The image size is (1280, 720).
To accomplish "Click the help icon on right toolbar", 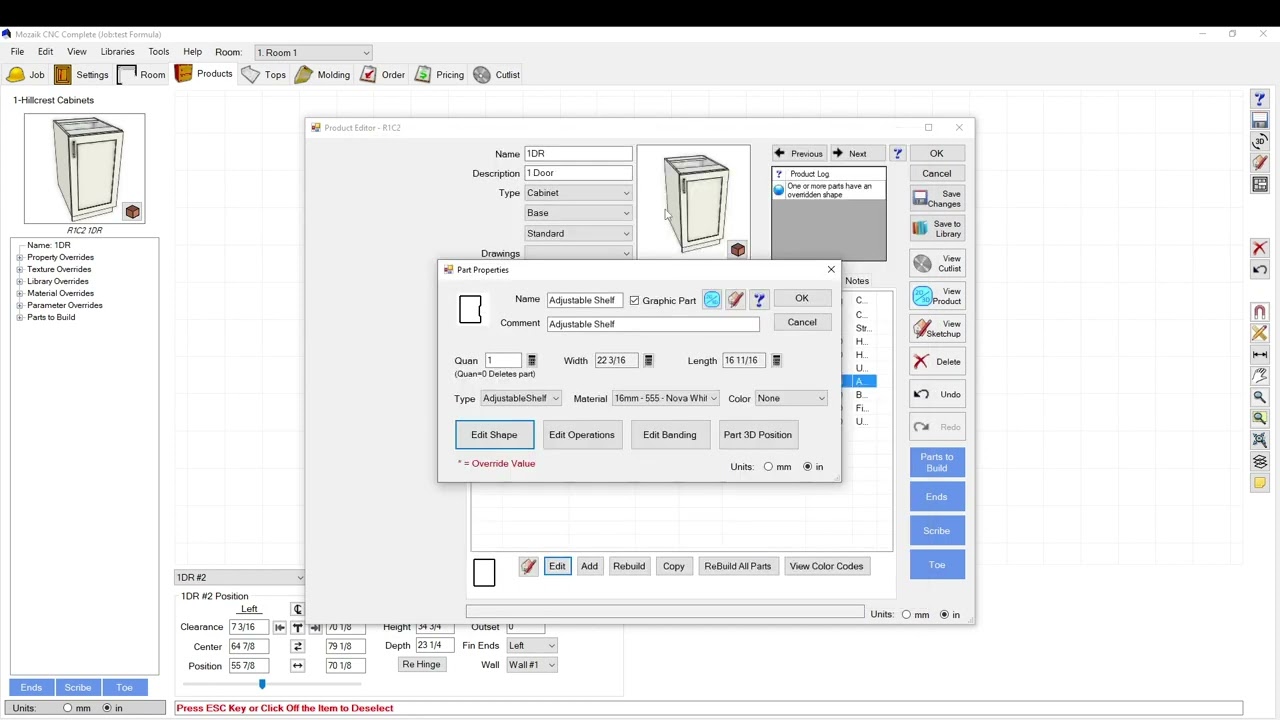I will [x=1260, y=99].
